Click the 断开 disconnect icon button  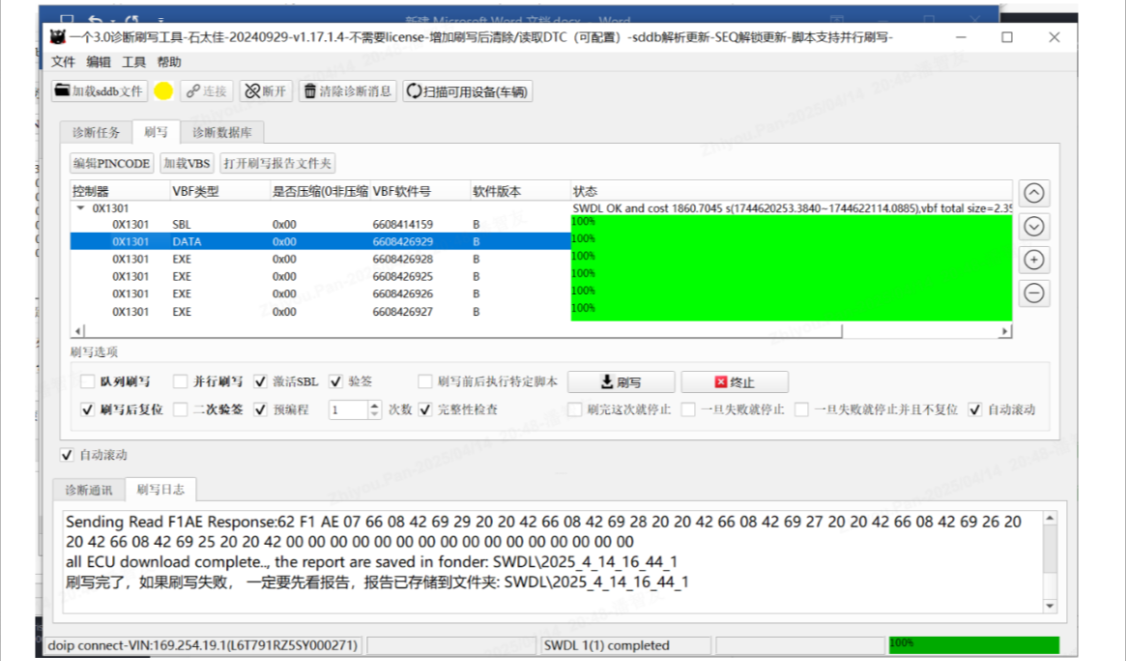tap(266, 91)
